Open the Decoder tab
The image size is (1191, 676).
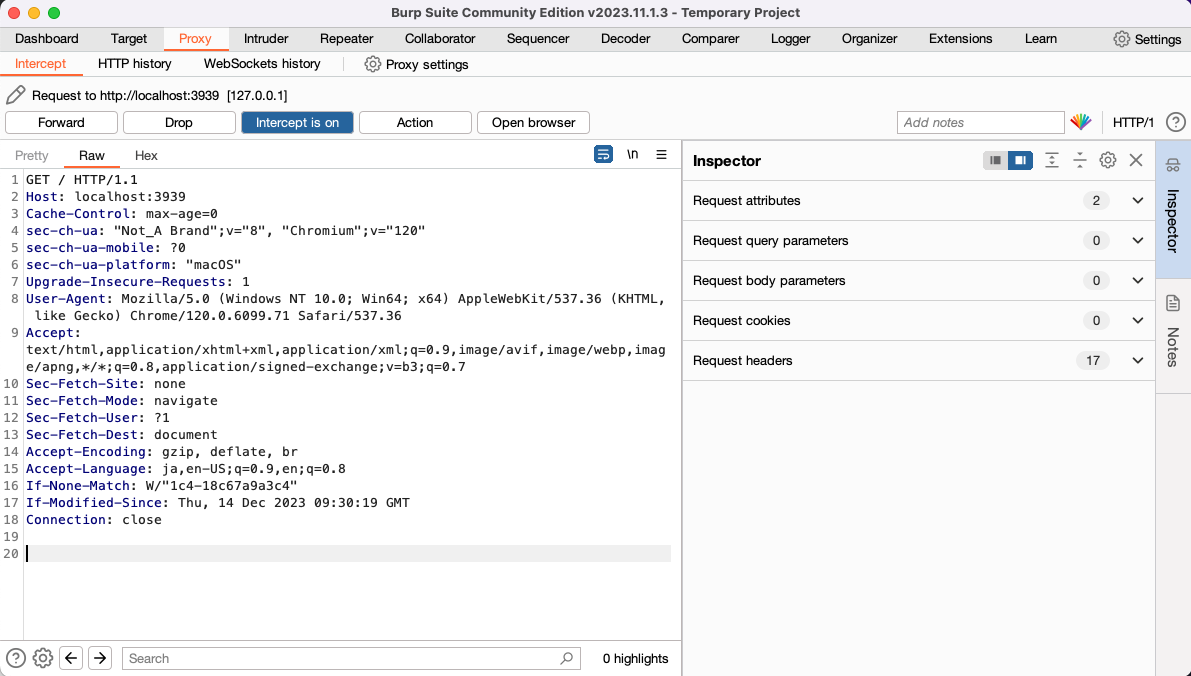[x=625, y=39]
